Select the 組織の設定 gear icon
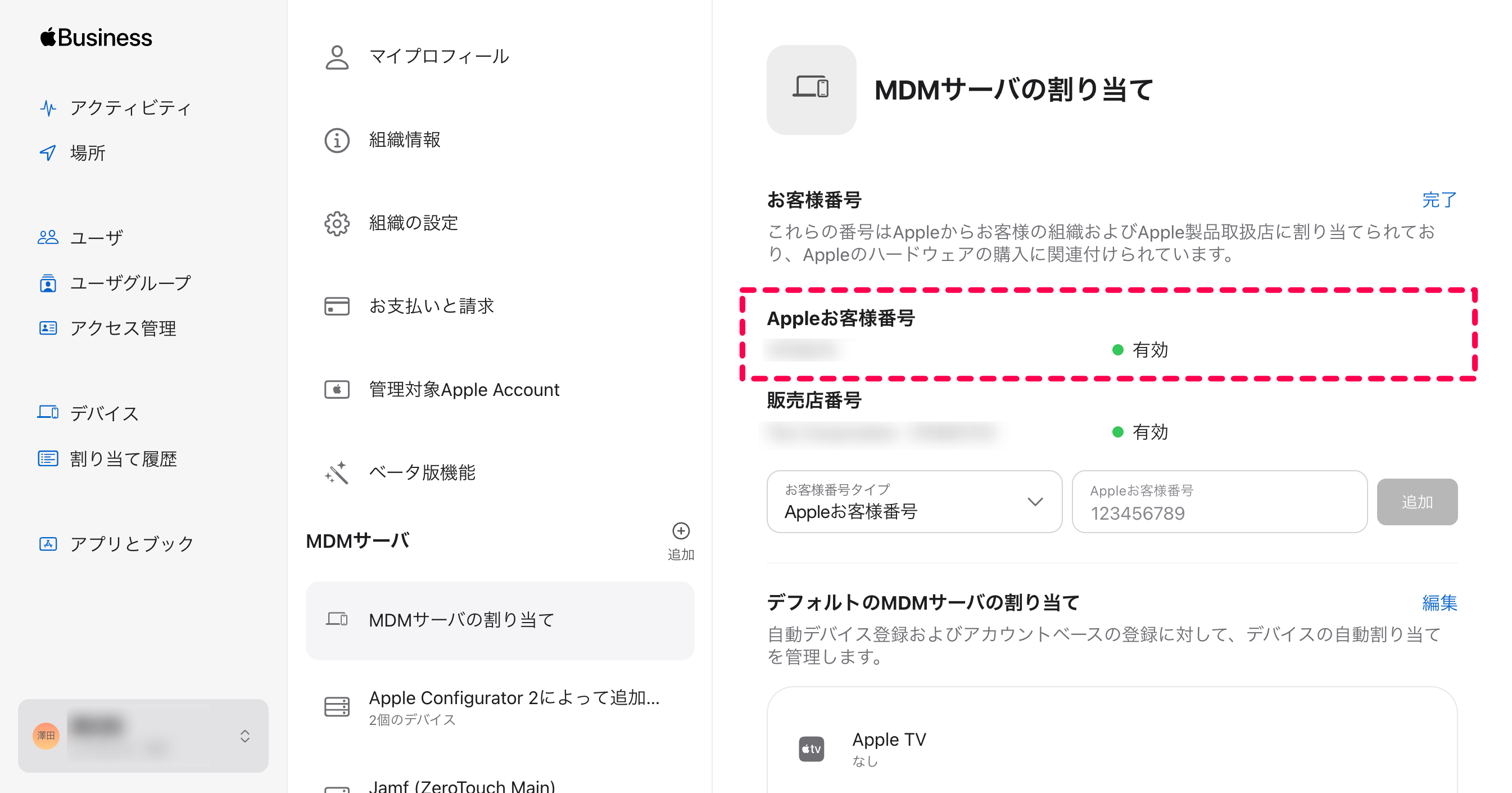 click(337, 223)
